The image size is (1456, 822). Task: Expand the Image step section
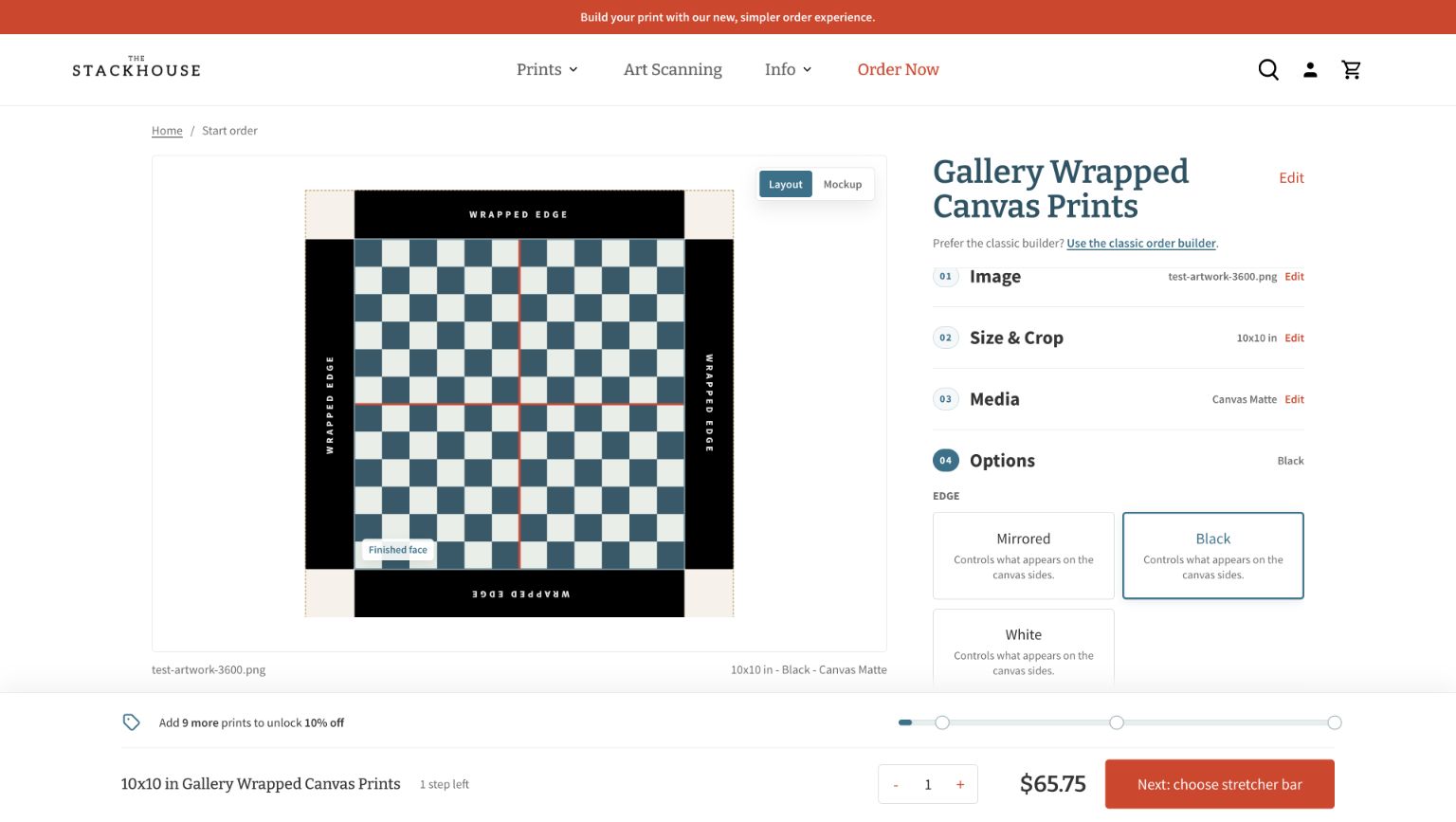pyautogui.click(x=1119, y=277)
